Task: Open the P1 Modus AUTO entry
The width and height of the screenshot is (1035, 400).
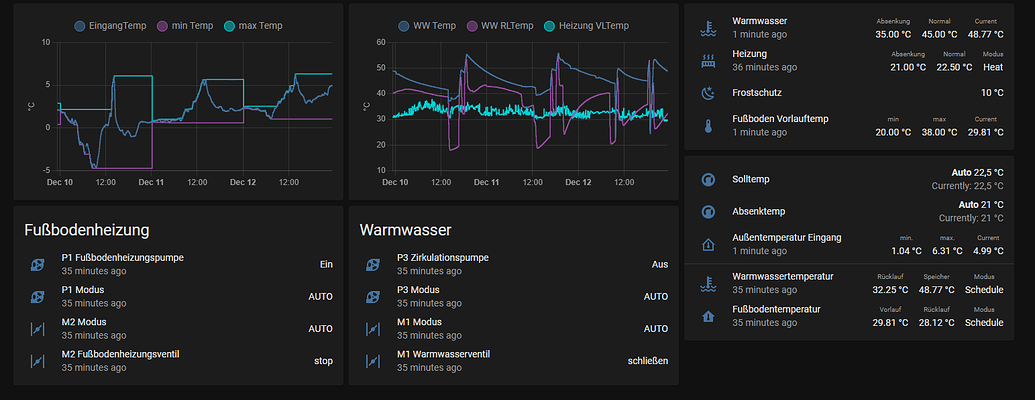Action: 320,297
